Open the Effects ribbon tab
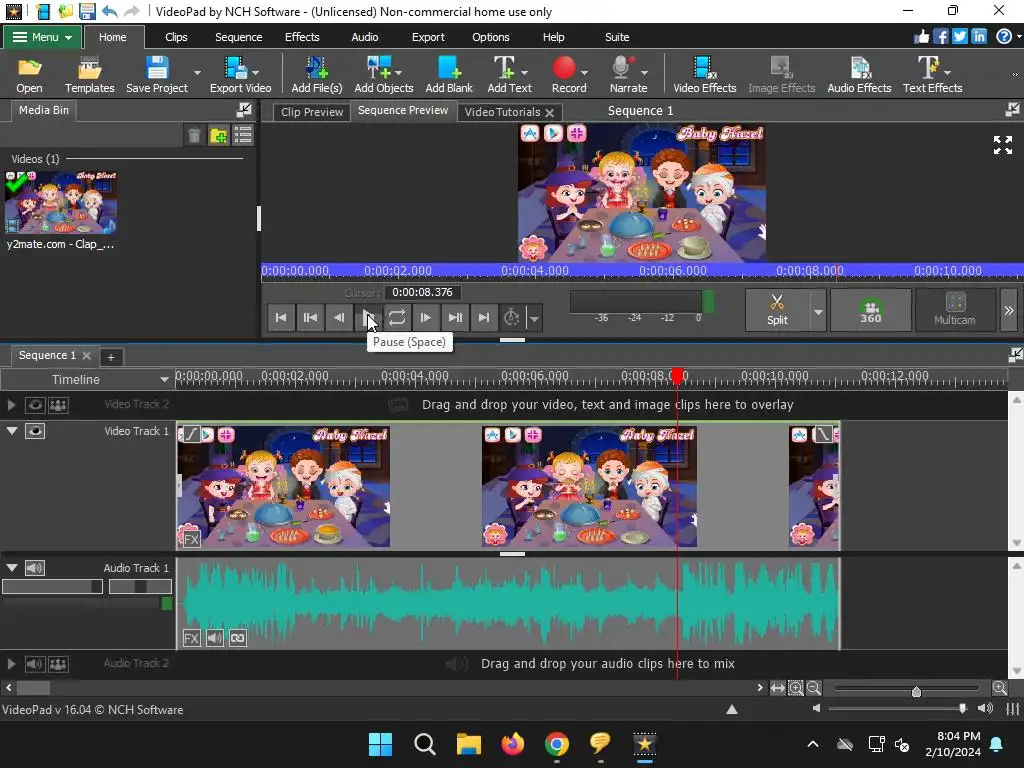This screenshot has width=1024, height=768. [302, 37]
